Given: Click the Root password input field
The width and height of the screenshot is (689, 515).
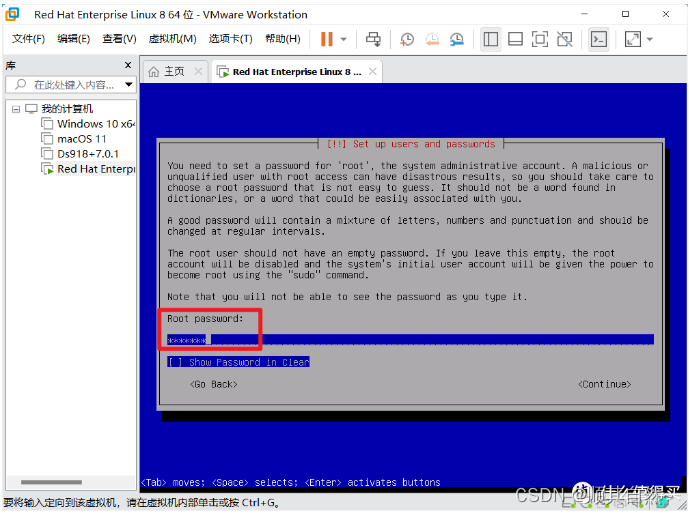Looking at the screenshot, I should point(410,339).
